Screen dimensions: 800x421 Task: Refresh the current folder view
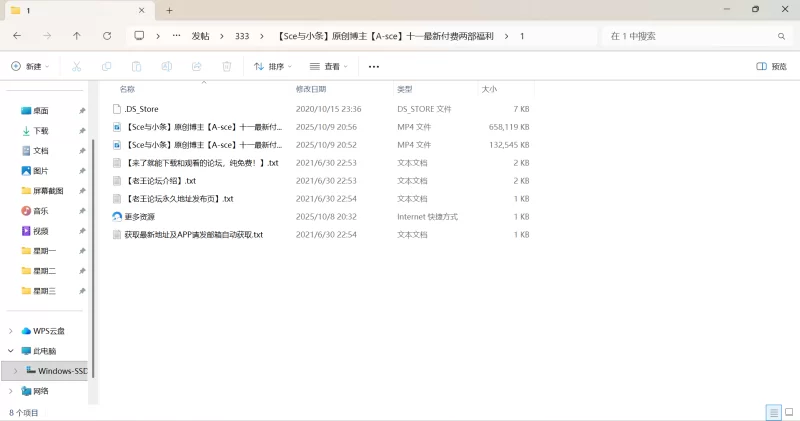(x=107, y=36)
